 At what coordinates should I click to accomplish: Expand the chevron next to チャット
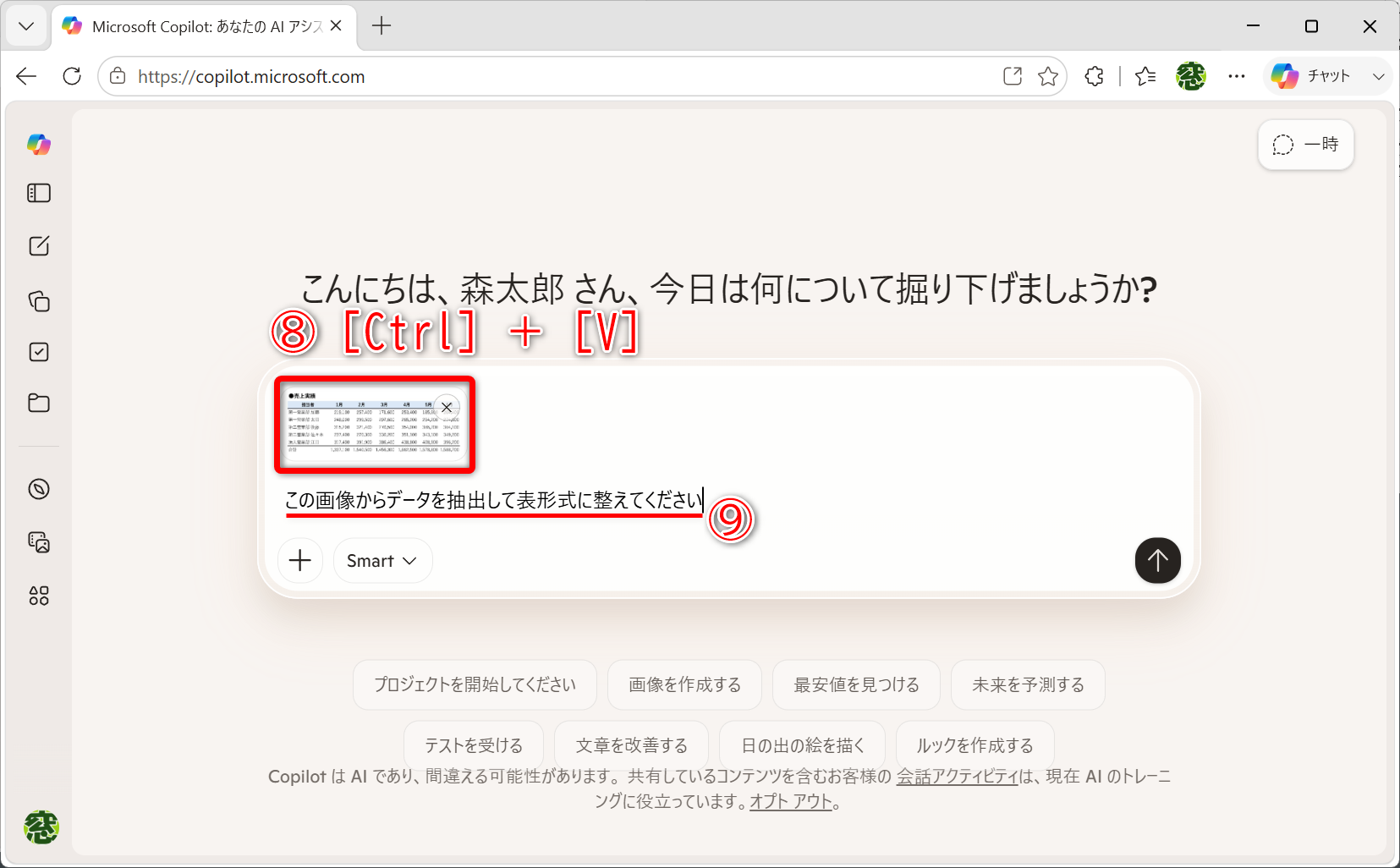pos(1379,76)
